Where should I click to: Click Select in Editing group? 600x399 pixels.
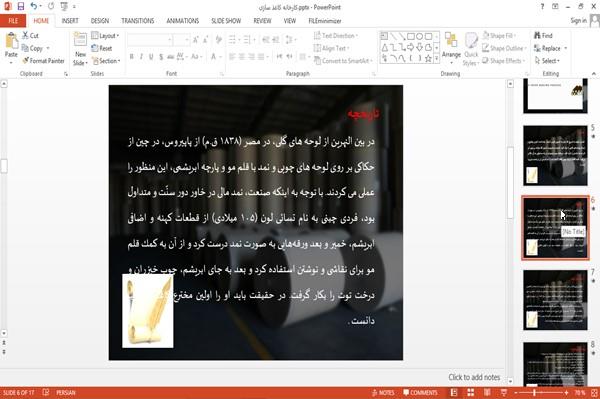point(546,61)
